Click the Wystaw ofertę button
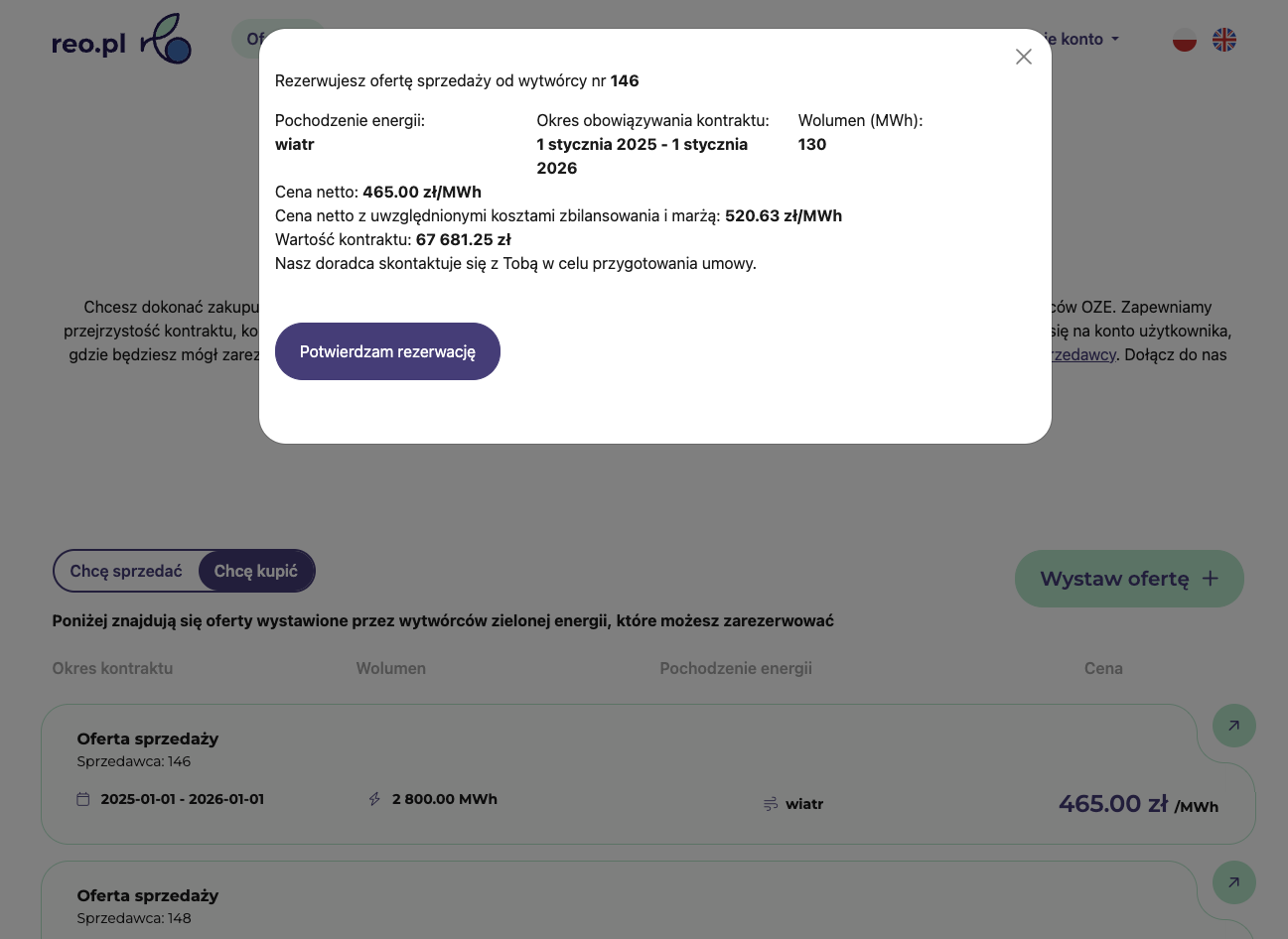 pyautogui.click(x=1128, y=579)
